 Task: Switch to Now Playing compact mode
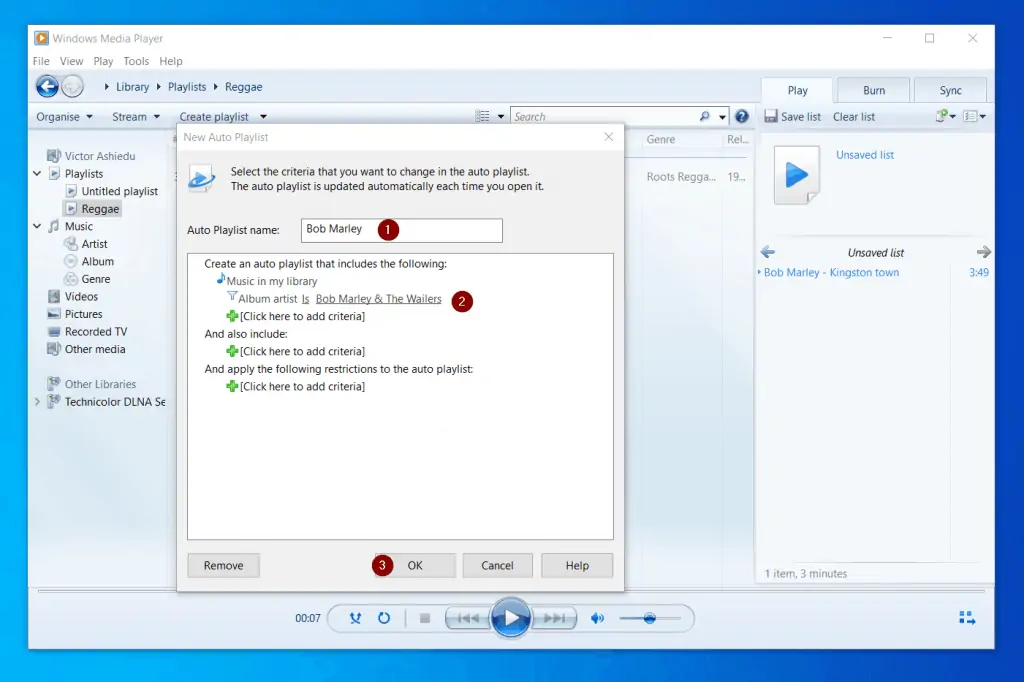(967, 617)
